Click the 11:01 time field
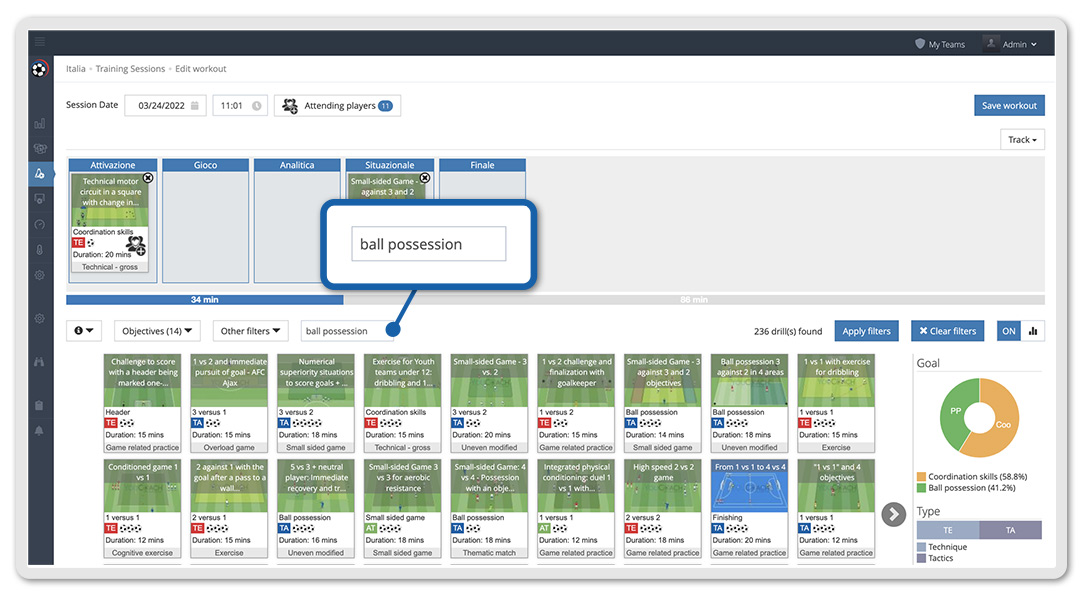 pos(240,106)
